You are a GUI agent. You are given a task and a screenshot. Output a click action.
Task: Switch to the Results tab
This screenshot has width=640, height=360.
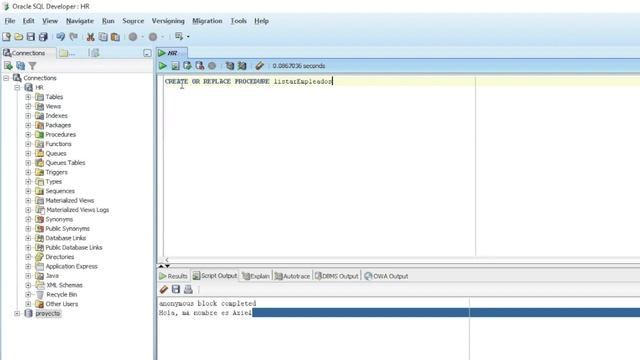click(x=173, y=276)
